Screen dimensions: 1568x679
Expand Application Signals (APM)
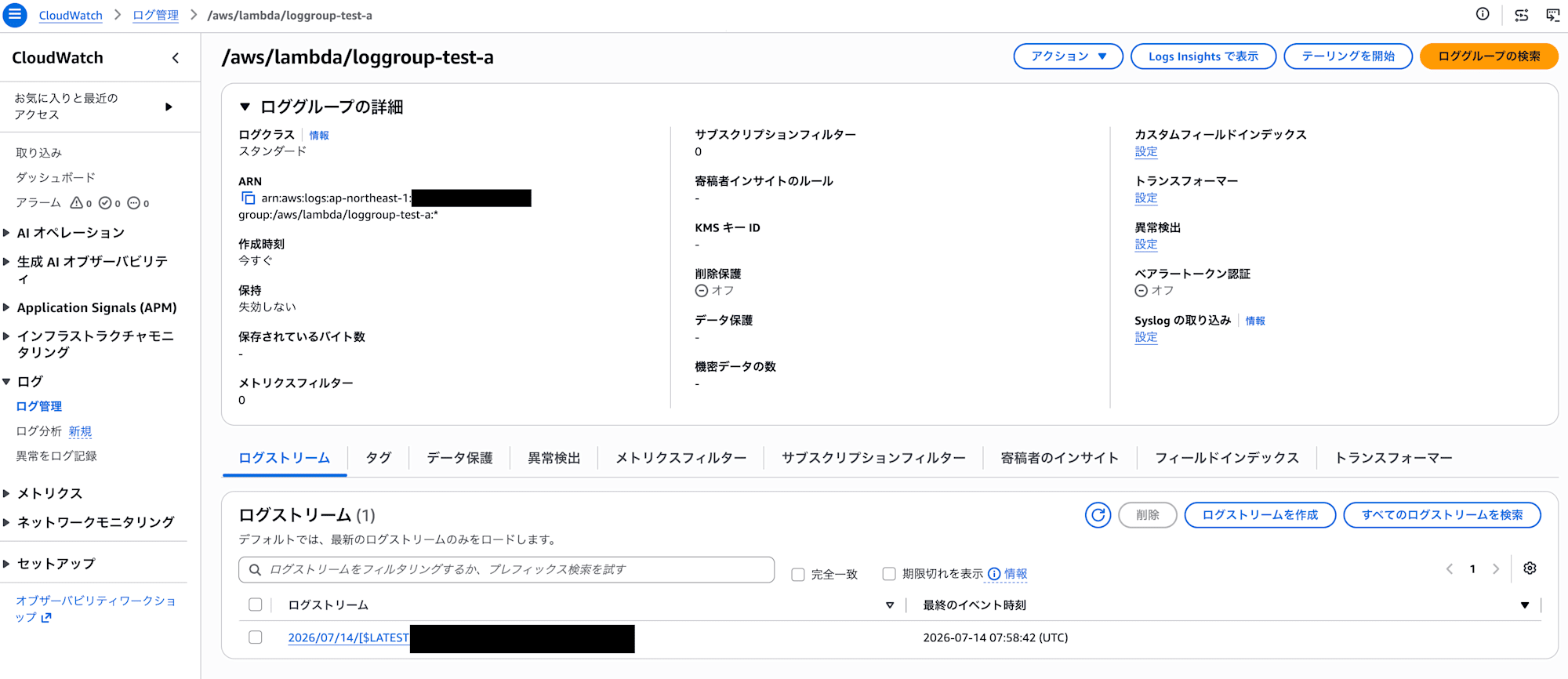(6, 308)
